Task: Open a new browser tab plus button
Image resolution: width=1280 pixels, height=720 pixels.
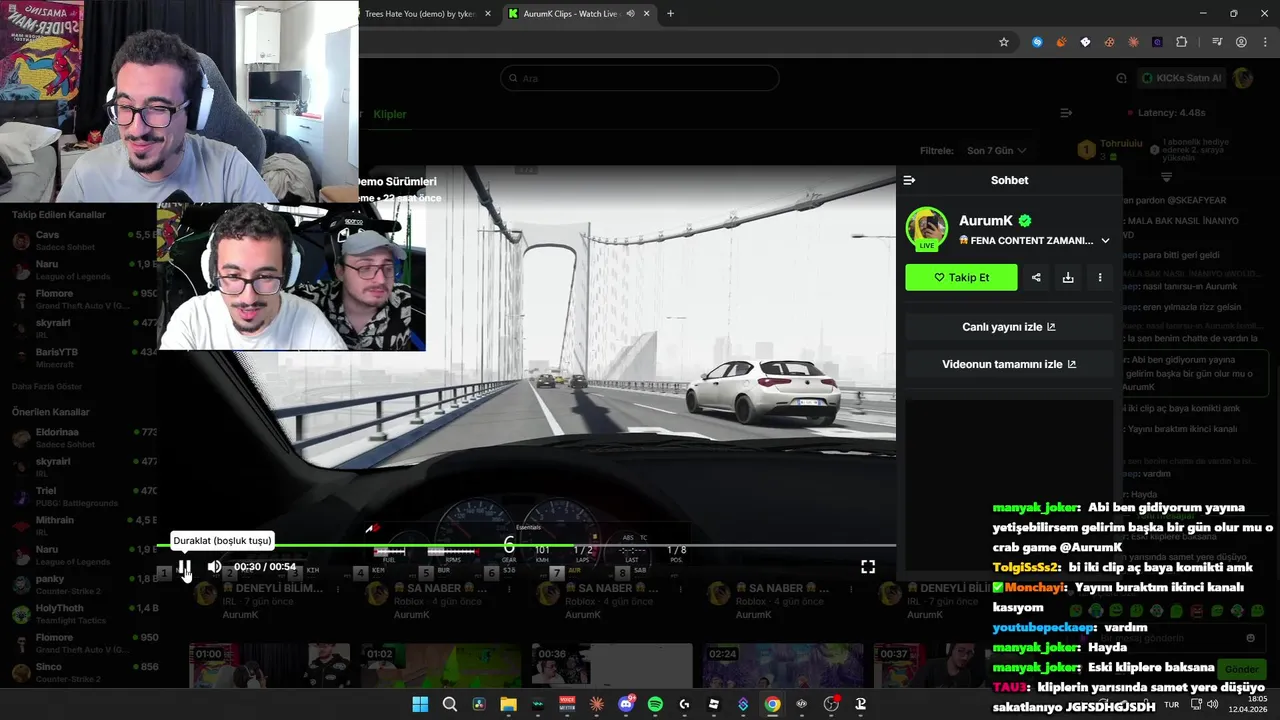Action: click(x=670, y=14)
